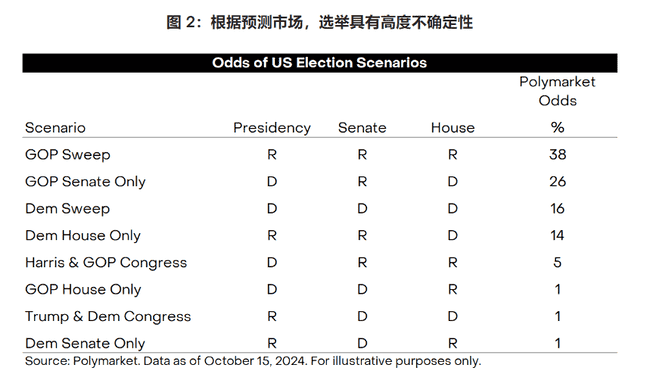
Task: Click the Scenario column header
Action: 55,128
